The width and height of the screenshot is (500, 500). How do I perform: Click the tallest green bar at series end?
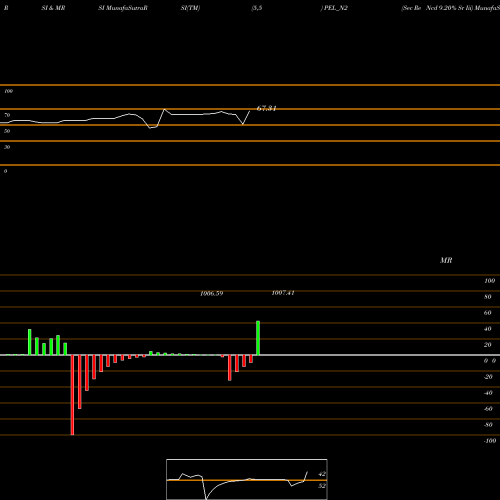click(x=258, y=338)
